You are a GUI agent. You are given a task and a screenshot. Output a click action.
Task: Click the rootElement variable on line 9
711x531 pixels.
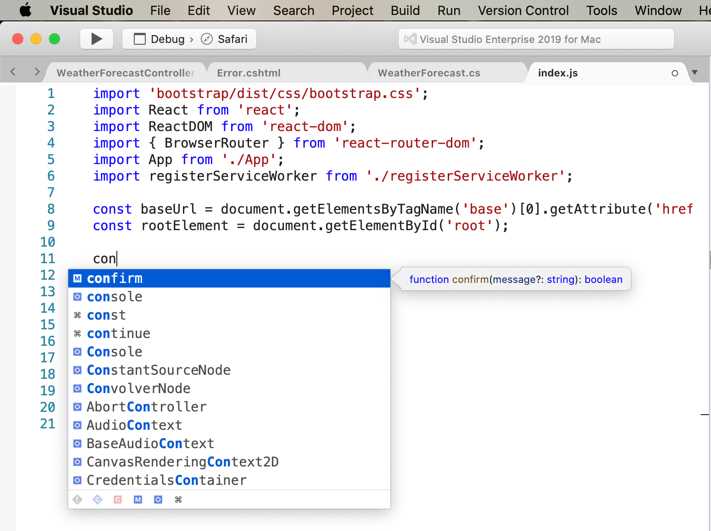pos(185,225)
